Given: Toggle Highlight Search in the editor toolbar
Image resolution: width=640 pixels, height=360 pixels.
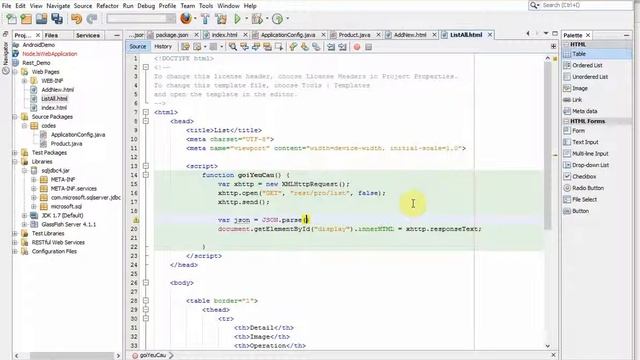Looking at the screenshot, I should click(x=267, y=47).
